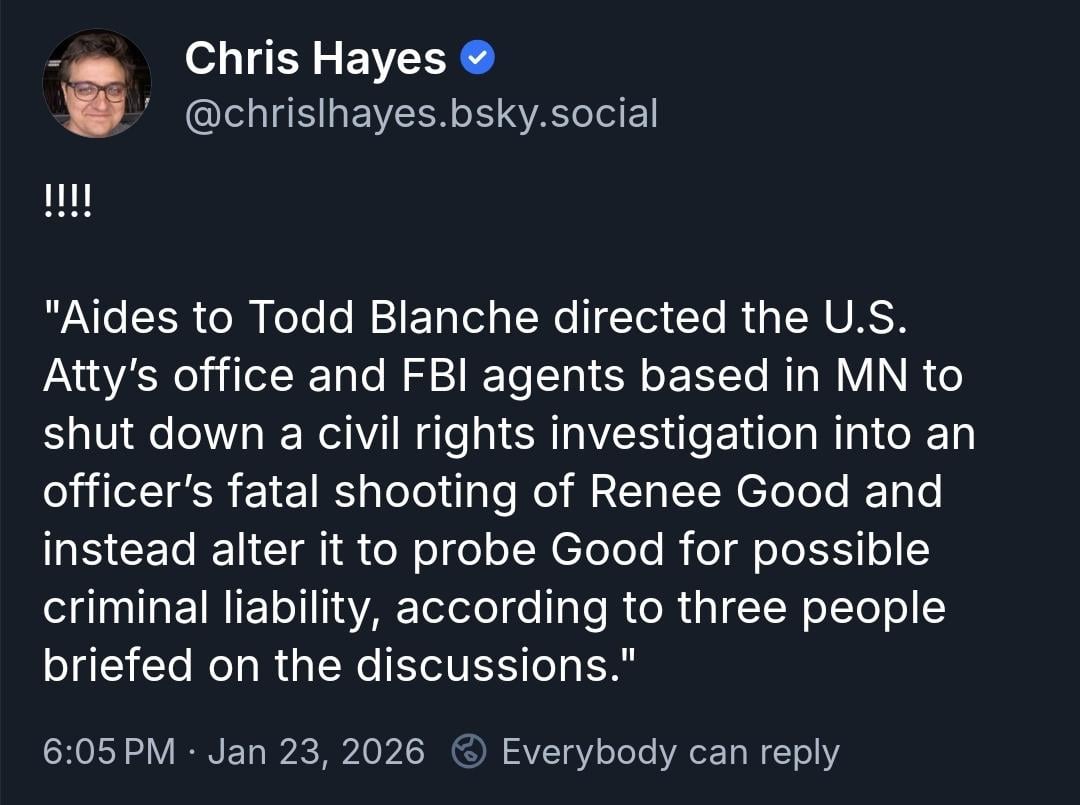The image size is (1080, 805).
Task: Open the @chrislhayes.bsky.social handle
Action: click(x=421, y=114)
